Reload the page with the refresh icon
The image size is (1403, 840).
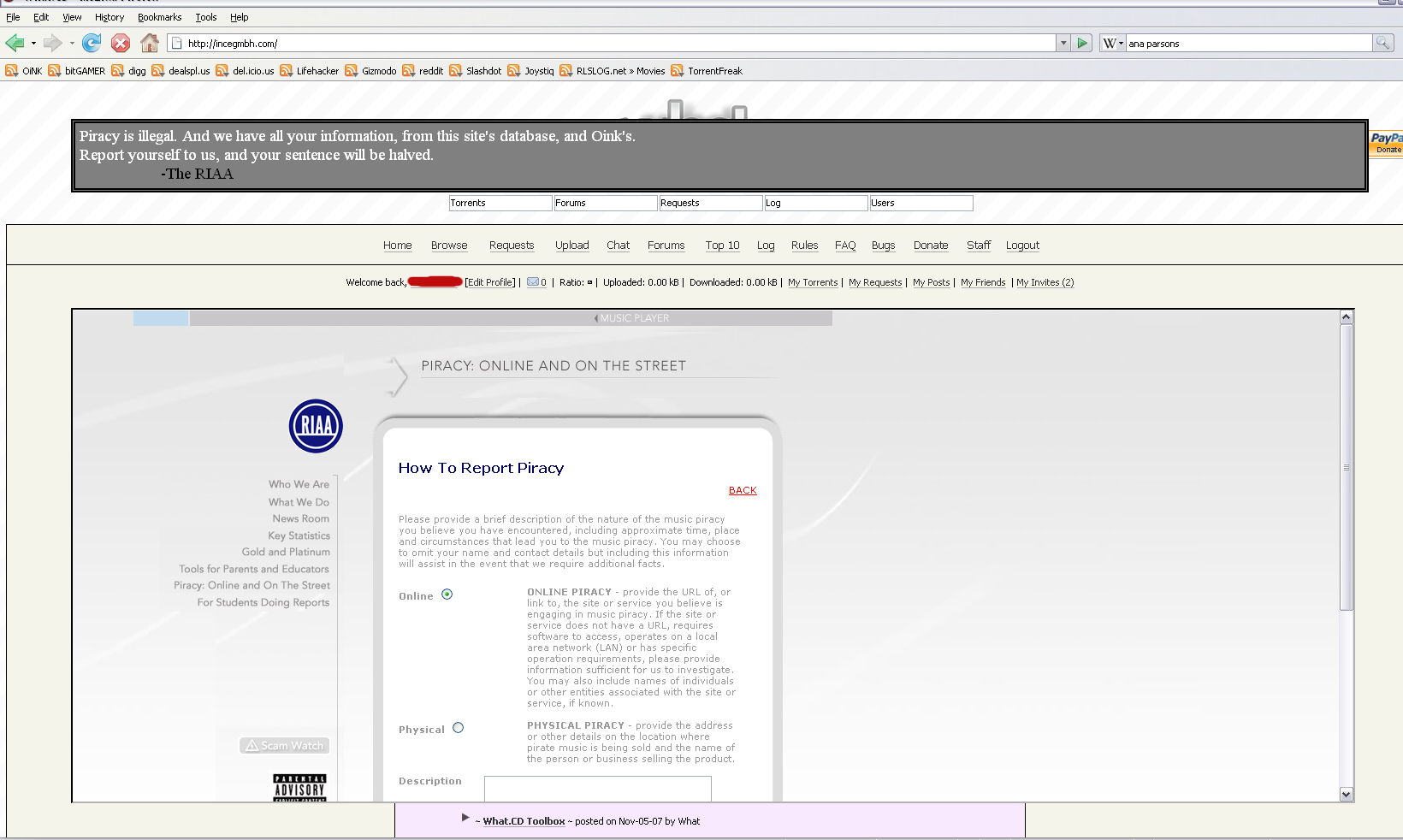click(x=92, y=43)
